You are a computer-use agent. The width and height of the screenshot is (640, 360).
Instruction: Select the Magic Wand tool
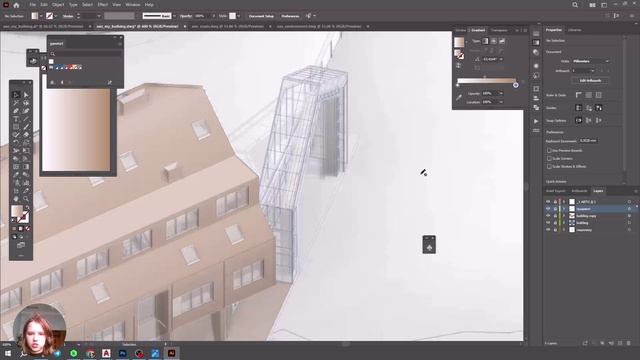[16, 103]
